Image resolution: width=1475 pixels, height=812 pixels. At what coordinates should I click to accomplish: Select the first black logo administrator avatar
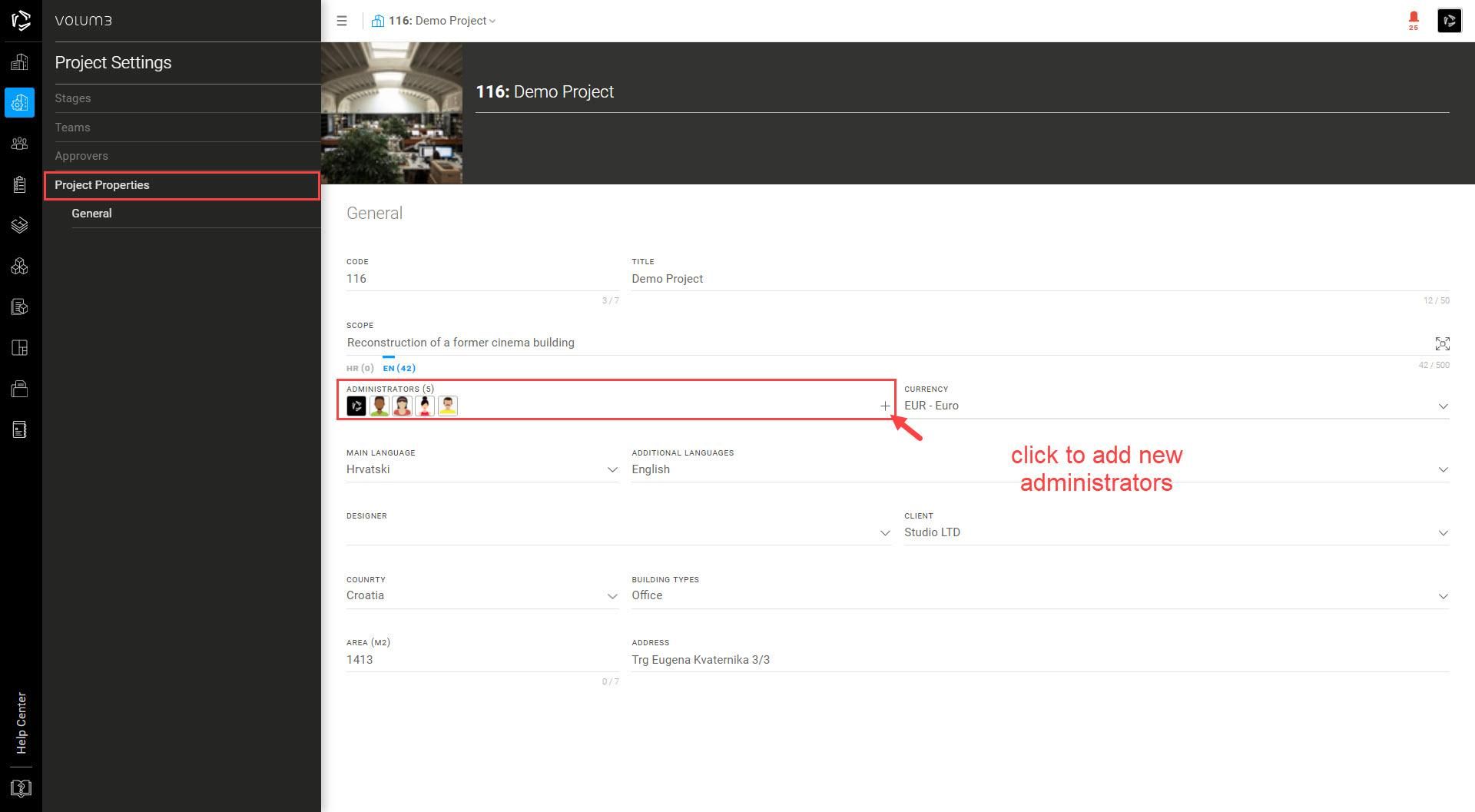356,406
